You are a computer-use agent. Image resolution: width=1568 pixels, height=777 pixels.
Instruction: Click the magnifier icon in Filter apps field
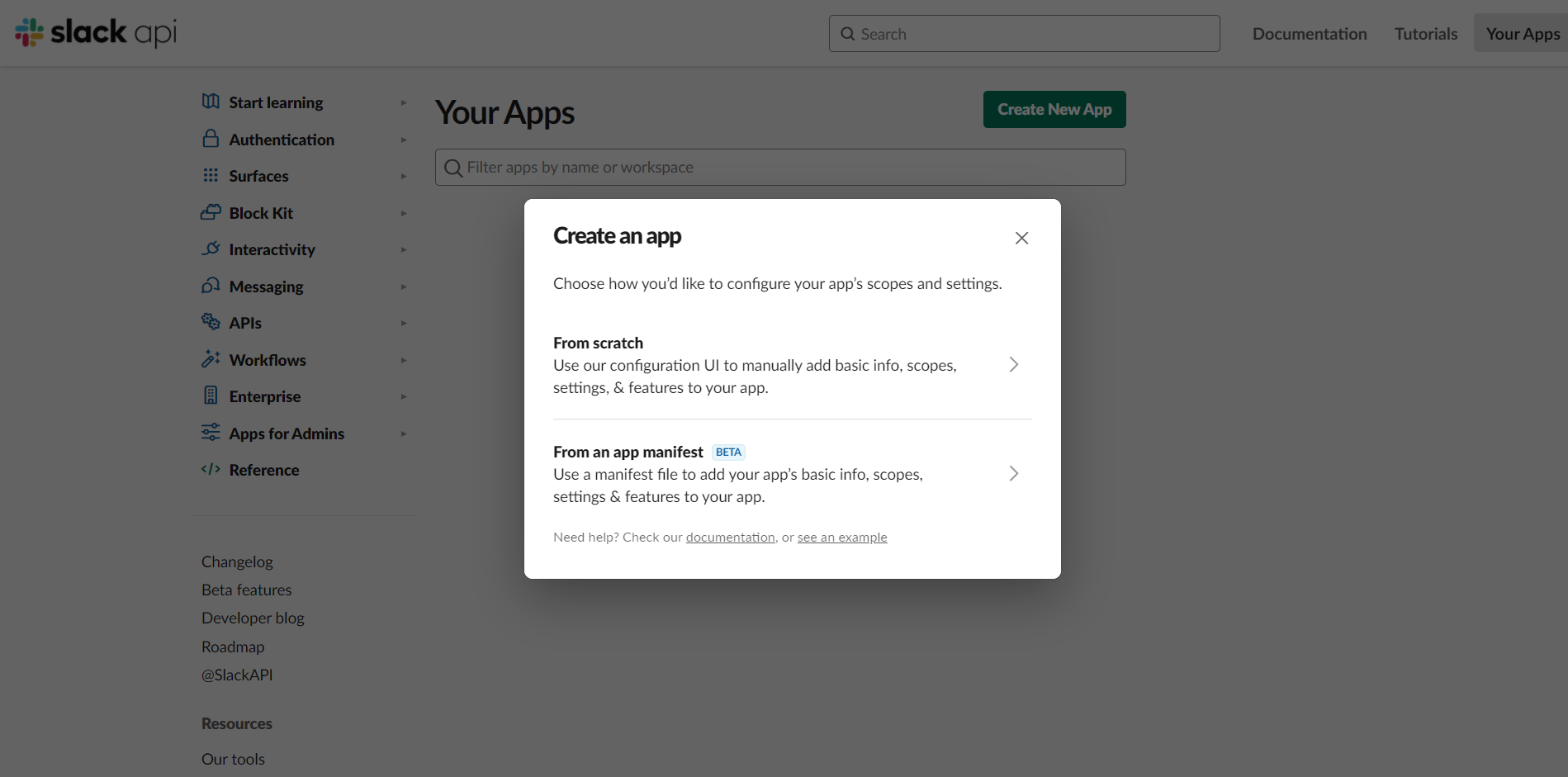click(x=452, y=168)
